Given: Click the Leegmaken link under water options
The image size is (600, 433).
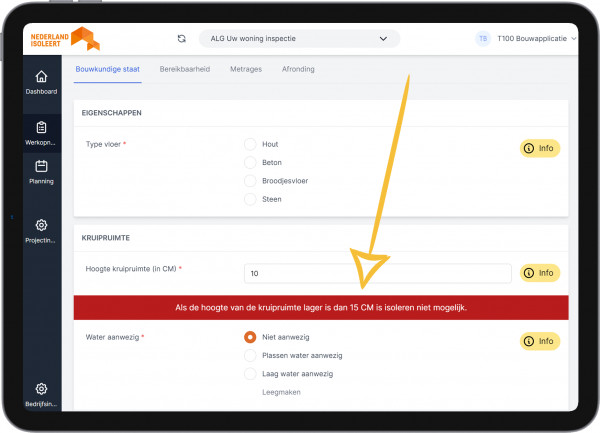Looking at the screenshot, I should coord(281,392).
